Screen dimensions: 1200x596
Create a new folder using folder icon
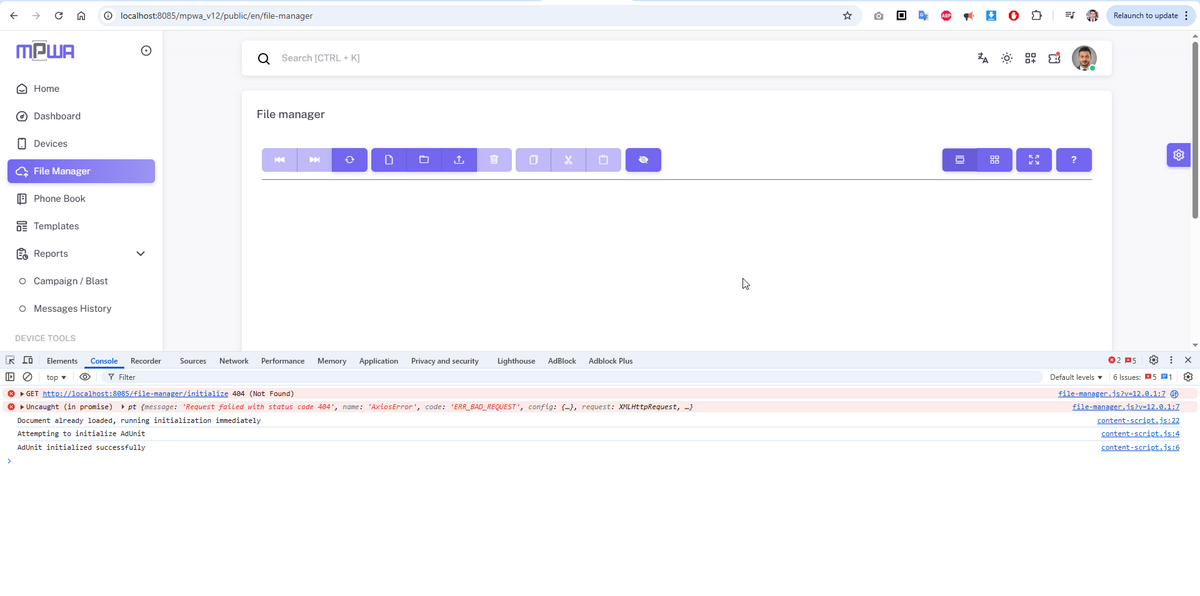tap(424, 160)
